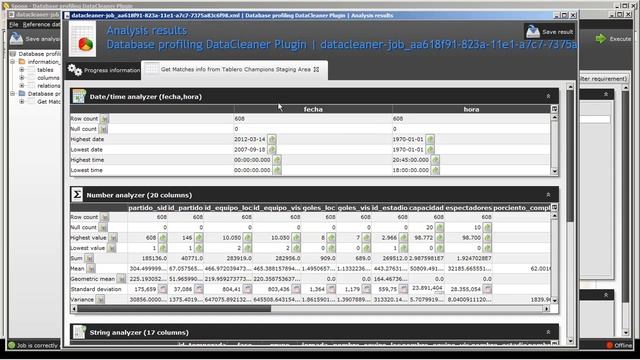The image size is (640, 360).
Task: Click chart icon beside Variance label
Action: pyautogui.click(x=100, y=300)
